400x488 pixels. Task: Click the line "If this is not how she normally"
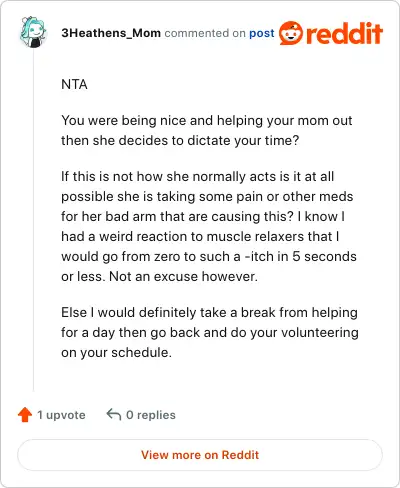tap(198, 177)
